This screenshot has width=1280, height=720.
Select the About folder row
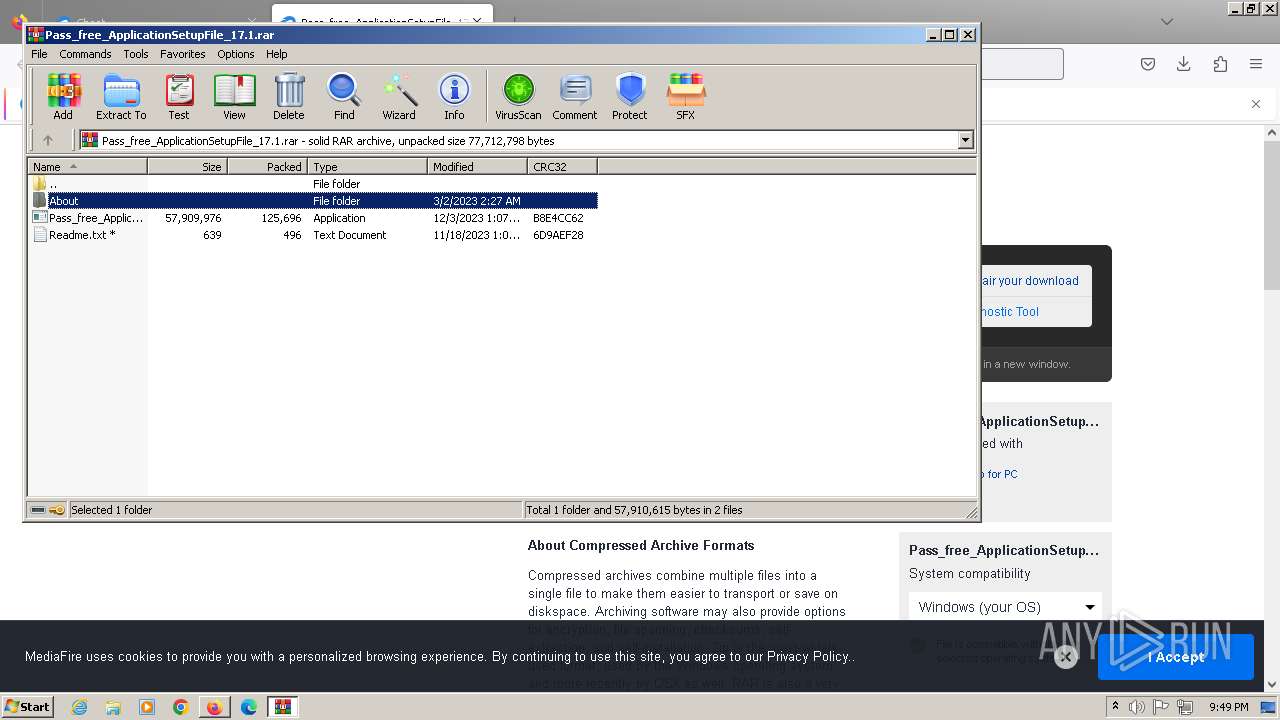point(314,201)
